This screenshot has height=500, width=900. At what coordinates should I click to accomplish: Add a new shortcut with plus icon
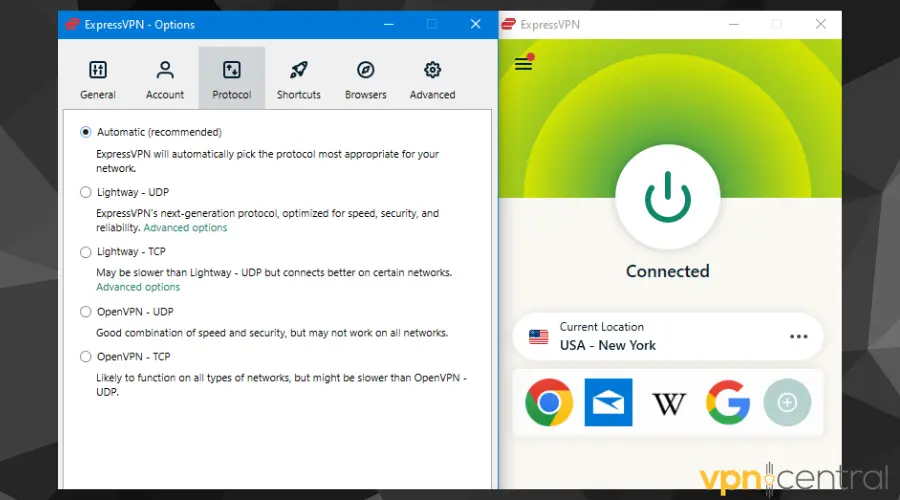pyautogui.click(x=787, y=402)
